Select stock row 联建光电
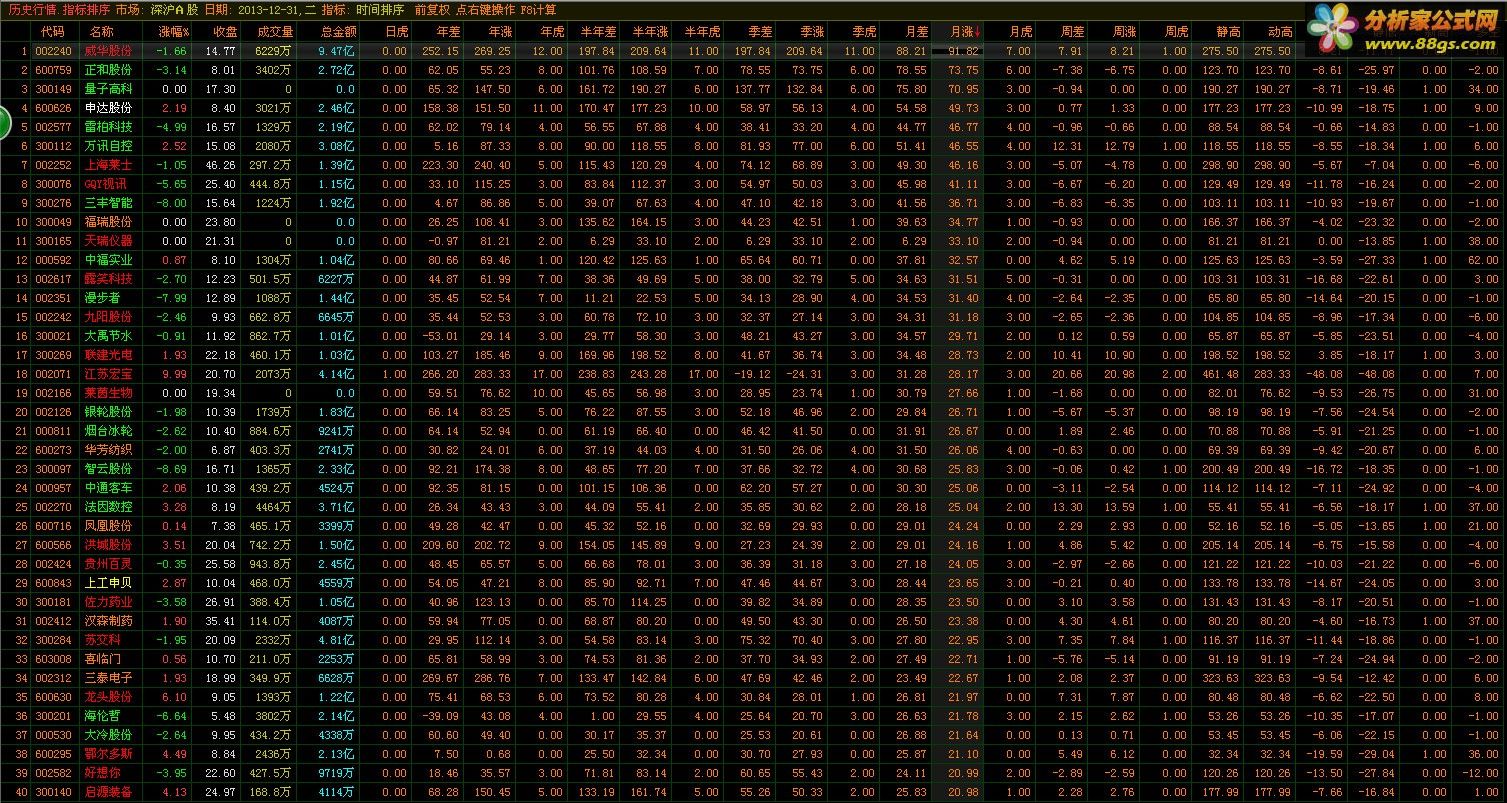1507x803 pixels. coord(753,355)
